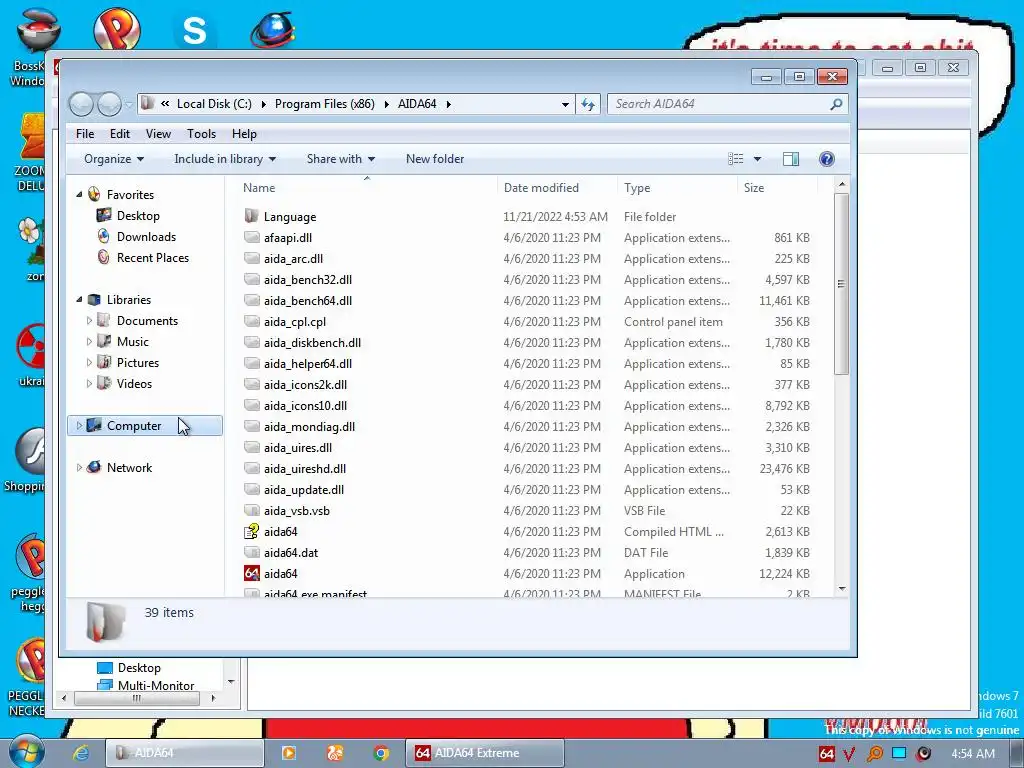Screen dimensions: 1024x768
Task: Click the Refresh arrows button in address bar
Action: pos(588,104)
